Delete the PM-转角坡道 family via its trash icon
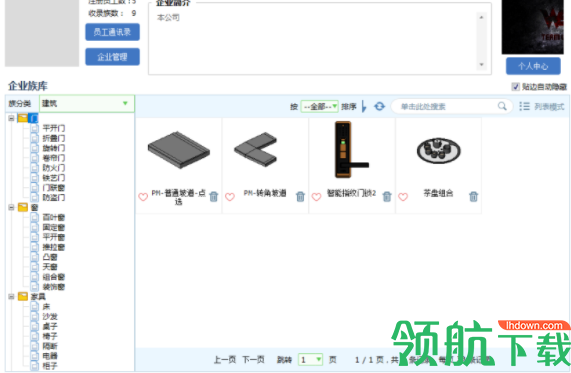The height and width of the screenshot is (373, 571). click(300, 197)
